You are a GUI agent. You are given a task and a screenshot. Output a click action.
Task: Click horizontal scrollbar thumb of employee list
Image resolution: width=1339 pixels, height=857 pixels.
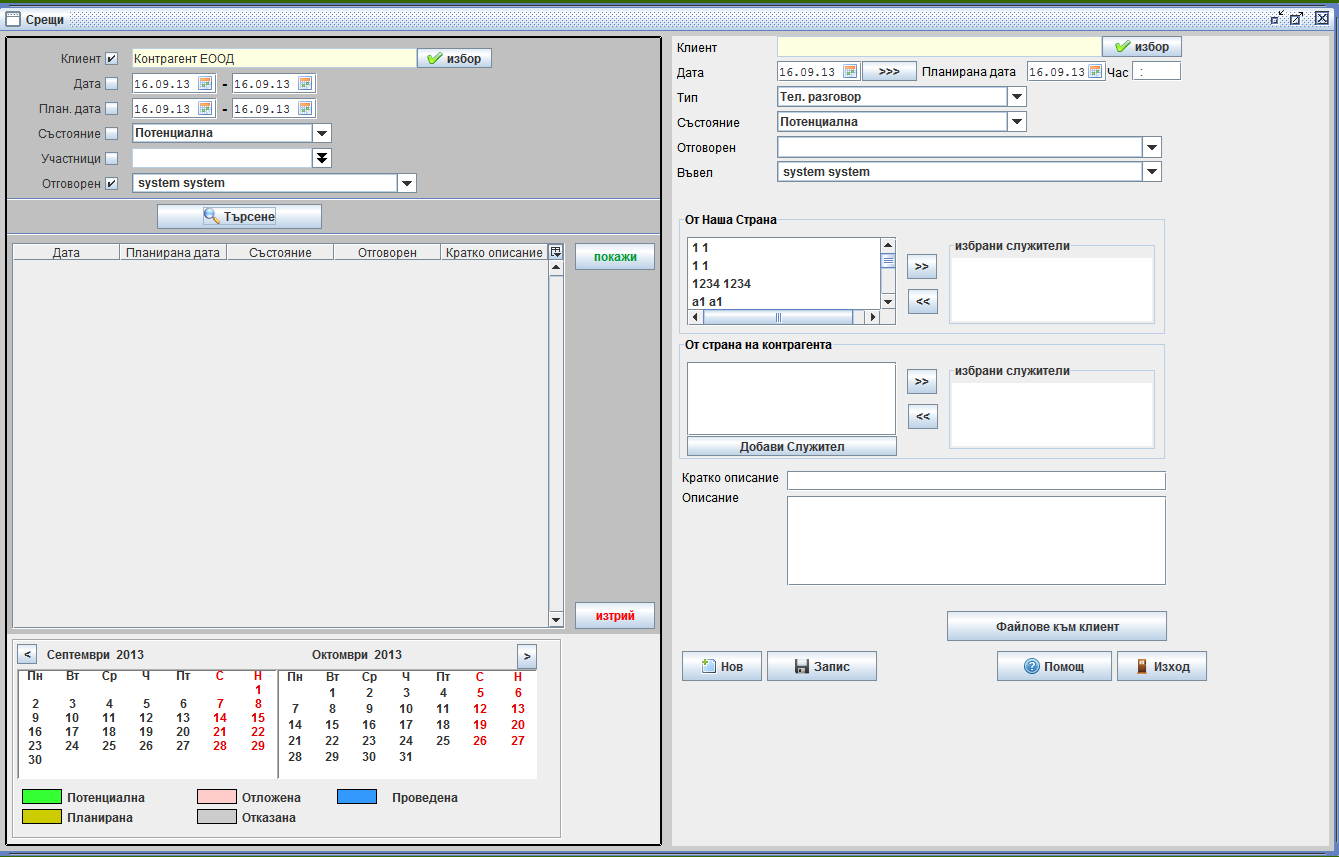point(778,317)
